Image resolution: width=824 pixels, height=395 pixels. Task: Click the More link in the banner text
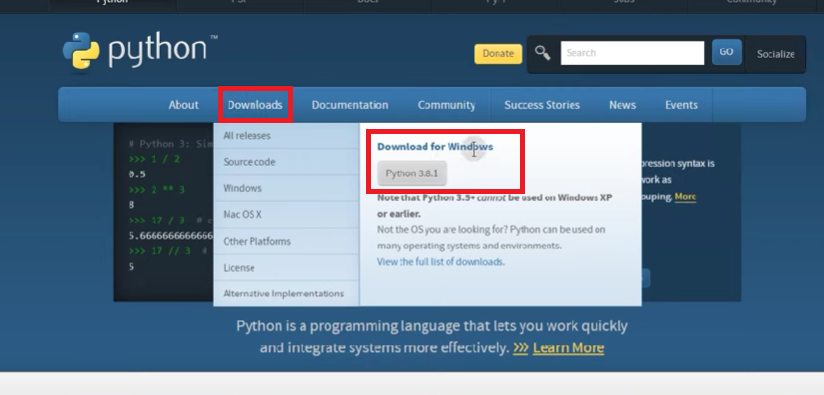[685, 196]
